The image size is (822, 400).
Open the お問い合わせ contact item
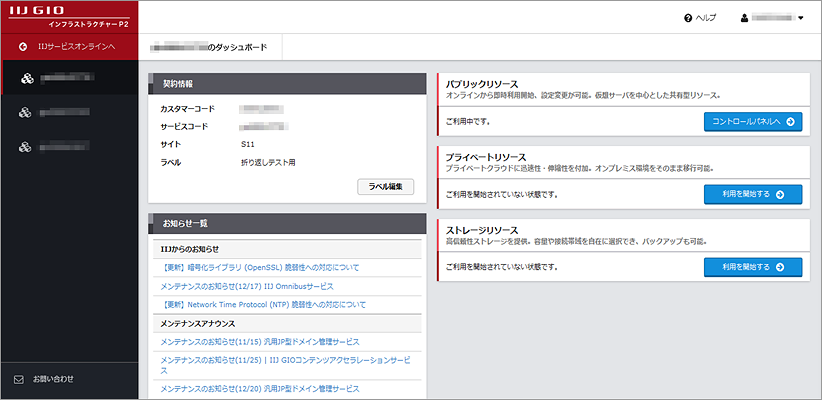[53, 379]
